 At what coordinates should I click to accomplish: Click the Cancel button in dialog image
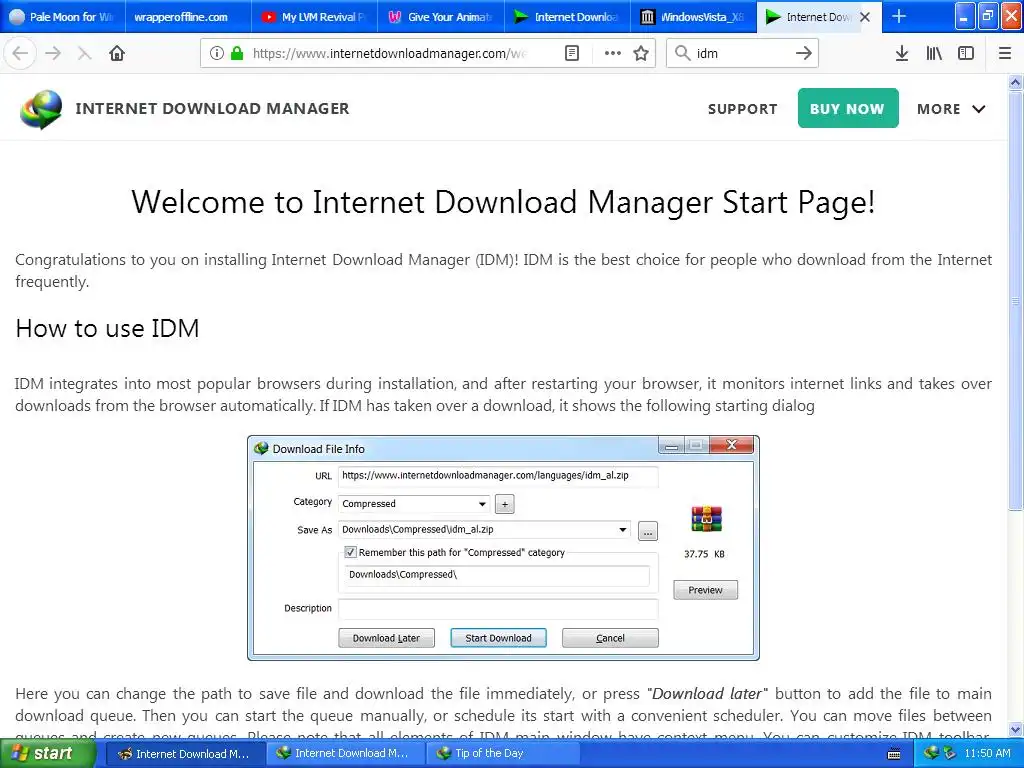tap(611, 638)
